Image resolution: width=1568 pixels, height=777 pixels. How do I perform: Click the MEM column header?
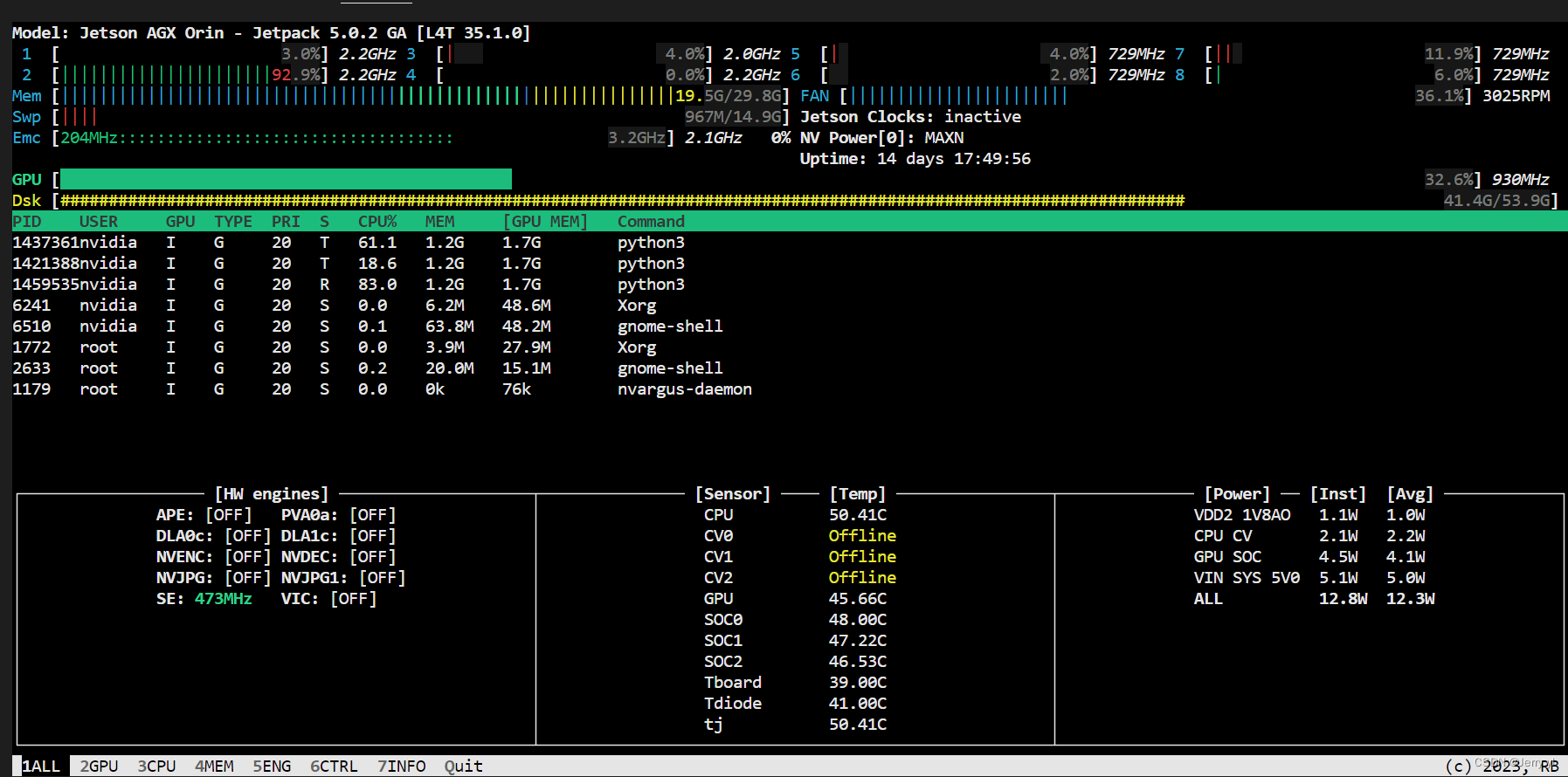pyautogui.click(x=439, y=221)
